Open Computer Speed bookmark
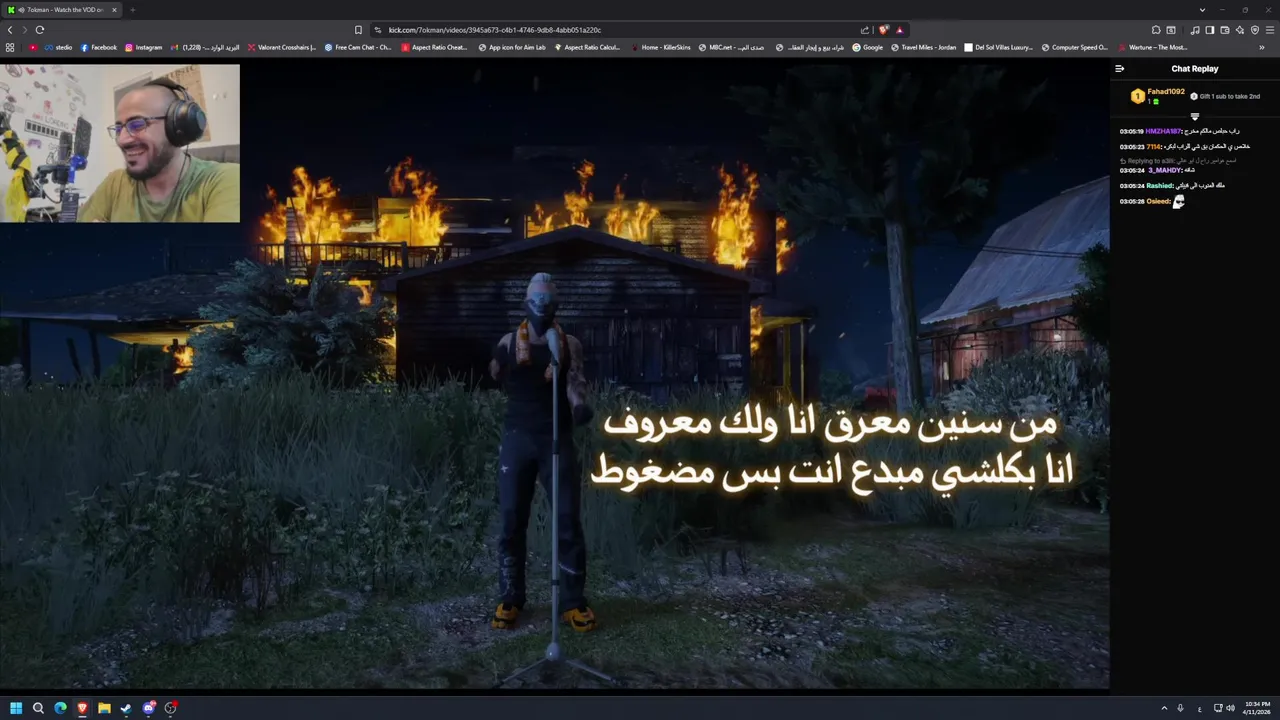 [1075, 47]
